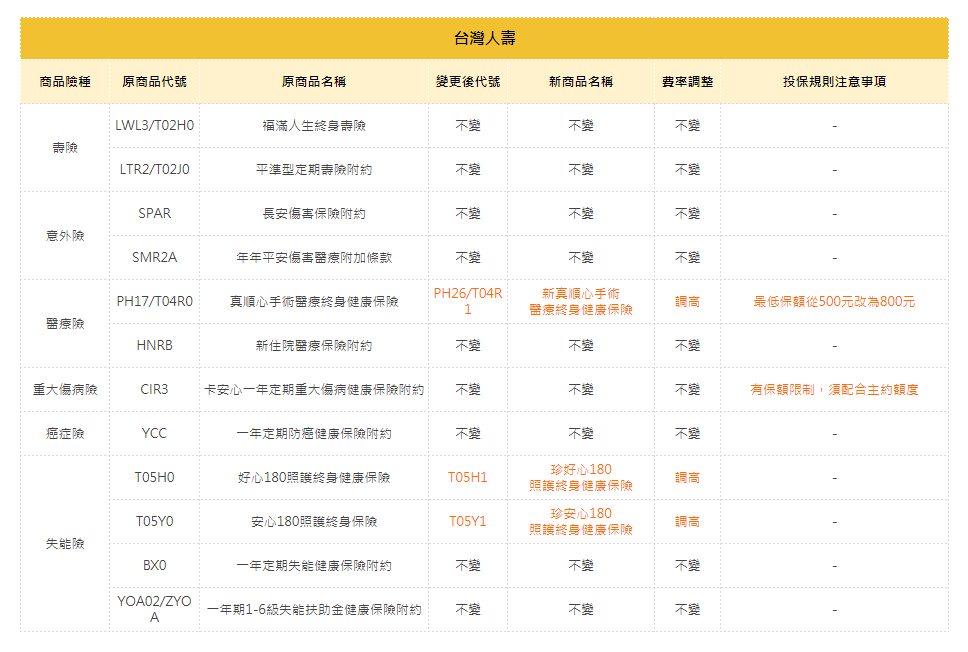
Task: Click product name 一年期1-6級失能扶助金健康保險附約
Action: [x=314, y=609]
